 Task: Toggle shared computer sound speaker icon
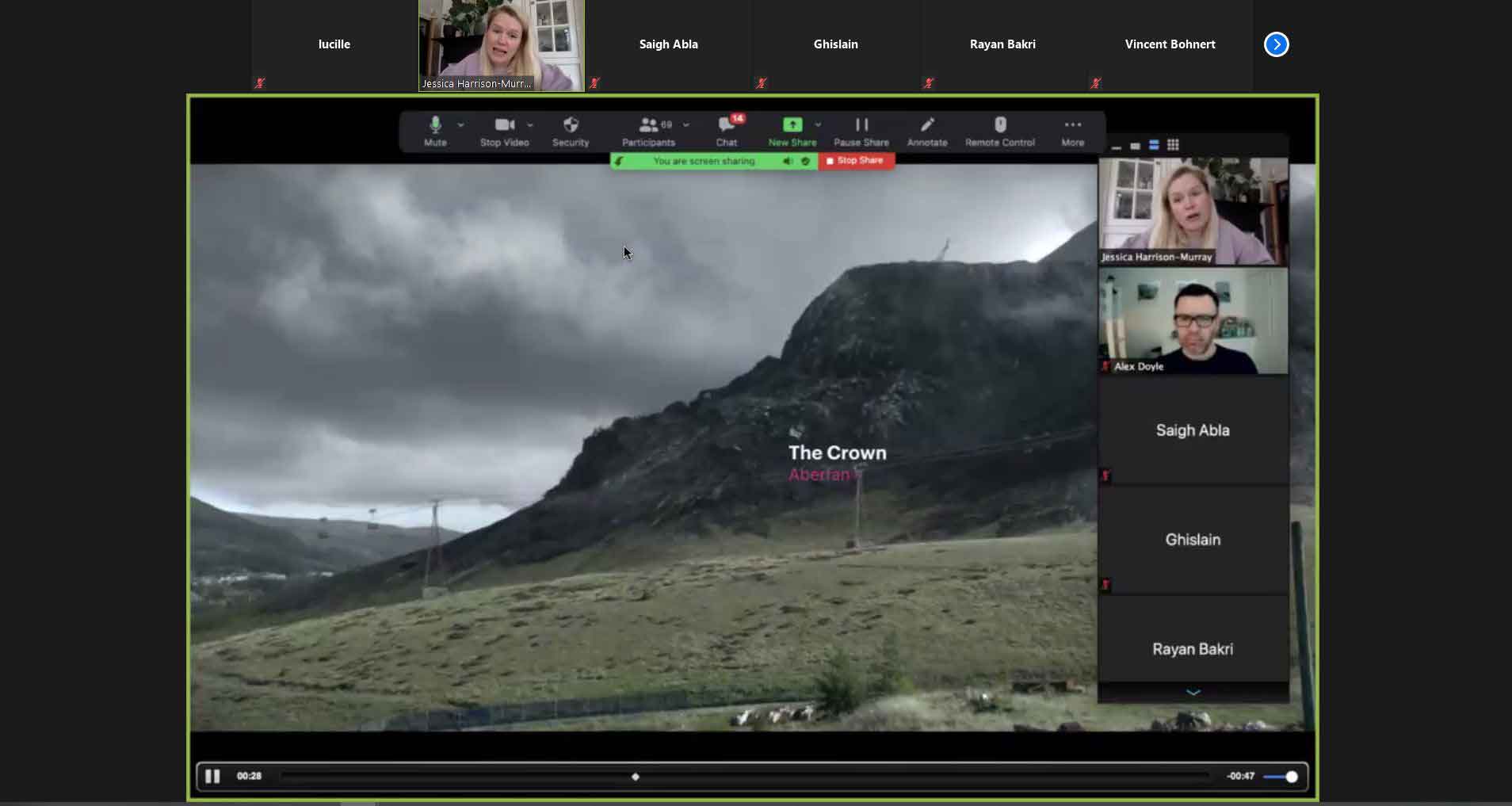pos(788,162)
